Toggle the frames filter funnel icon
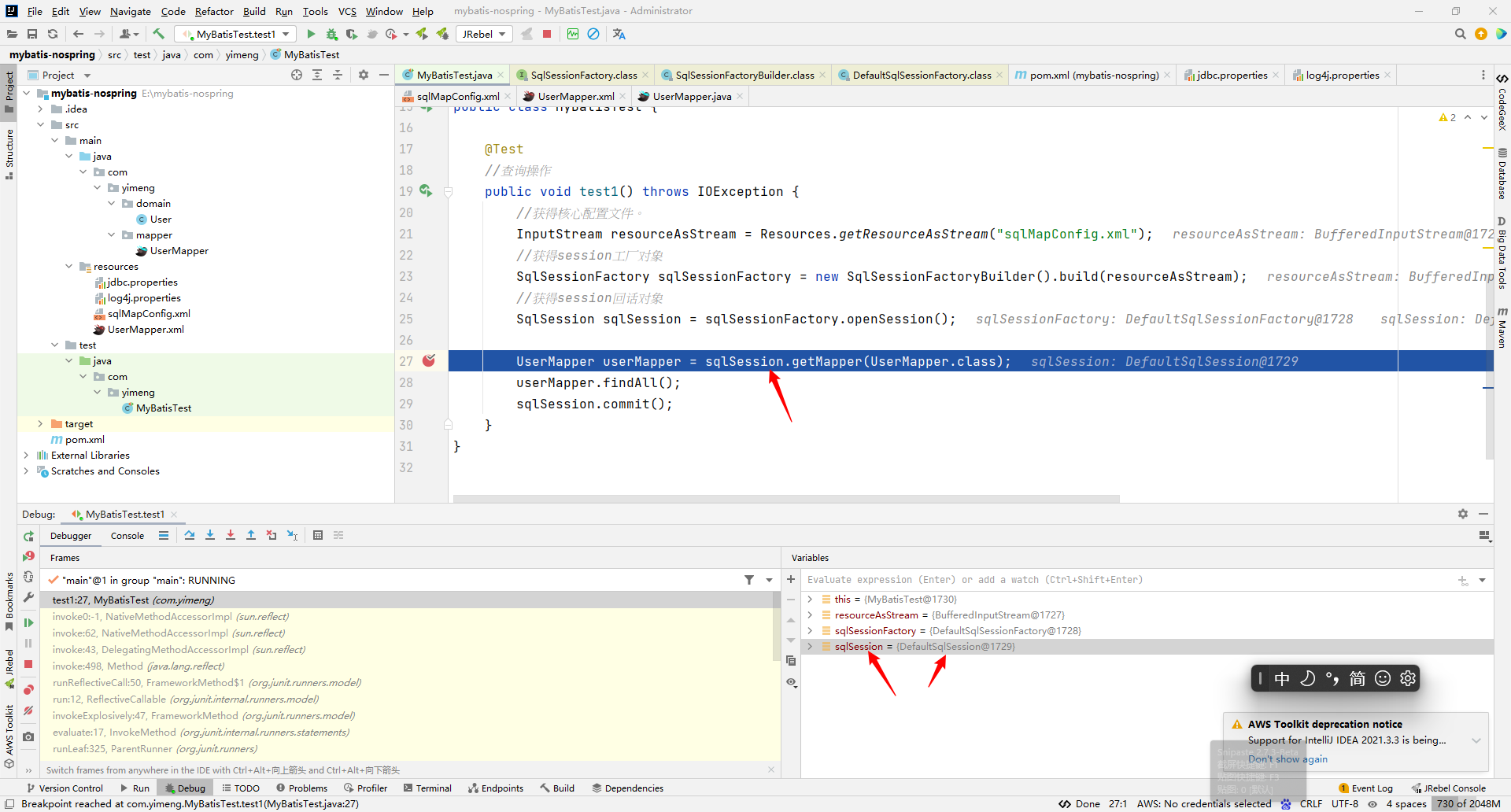 coord(749,580)
